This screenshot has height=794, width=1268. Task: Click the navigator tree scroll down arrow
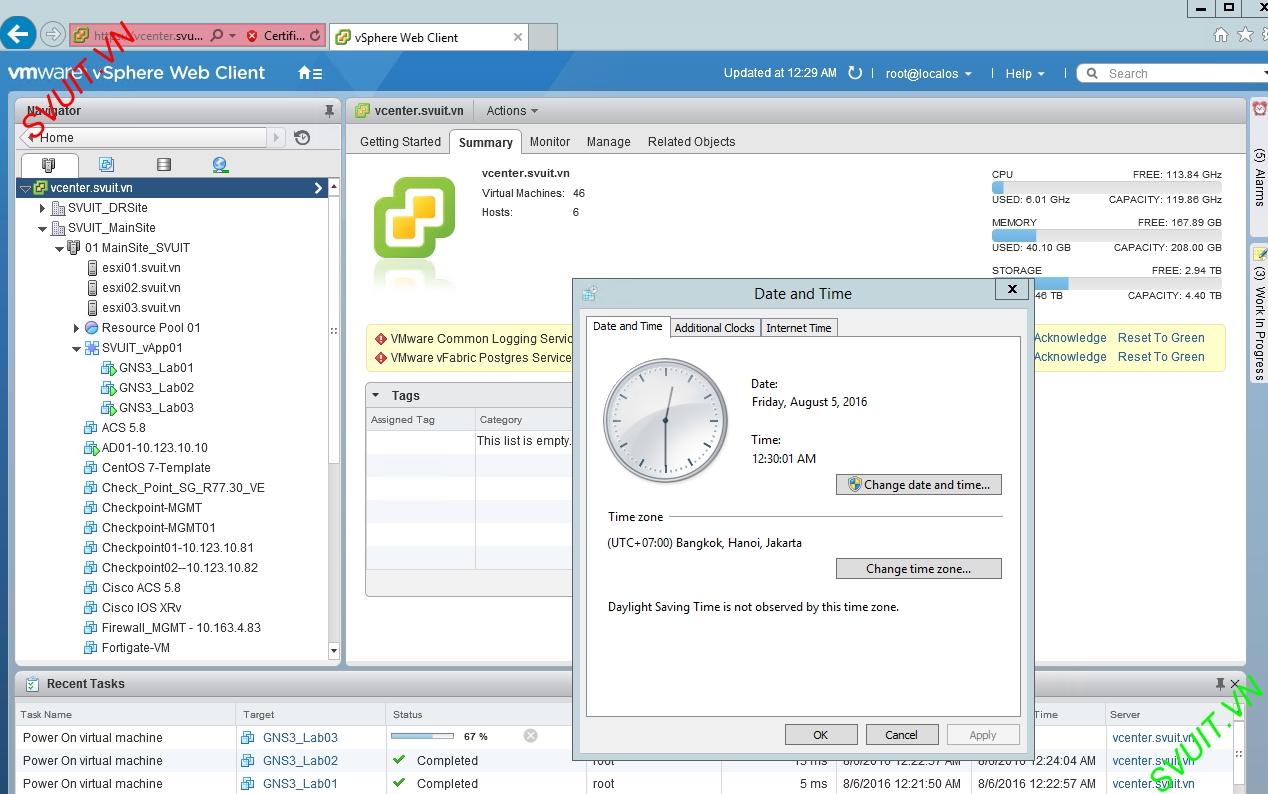click(x=334, y=651)
